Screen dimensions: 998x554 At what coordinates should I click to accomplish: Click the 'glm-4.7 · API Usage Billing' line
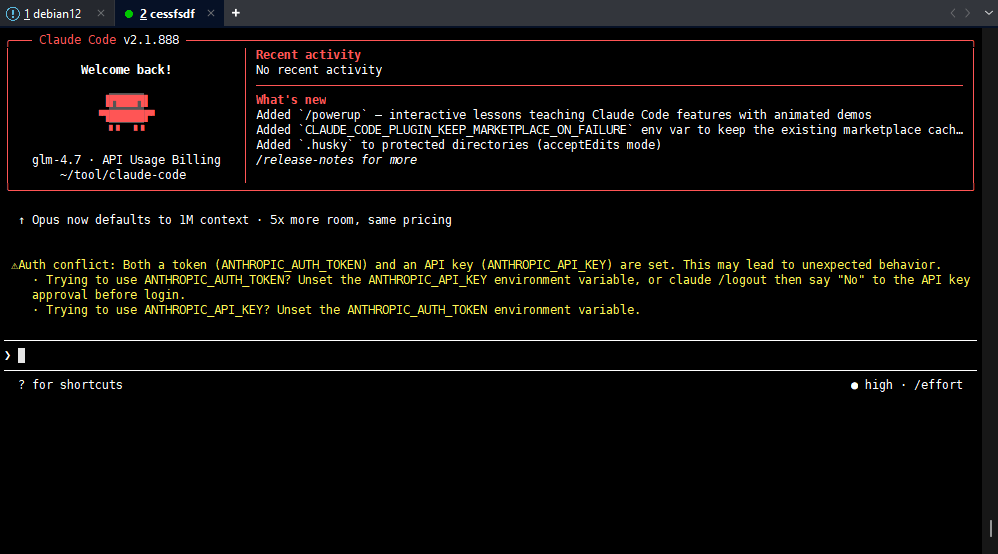pyautogui.click(x=126, y=160)
